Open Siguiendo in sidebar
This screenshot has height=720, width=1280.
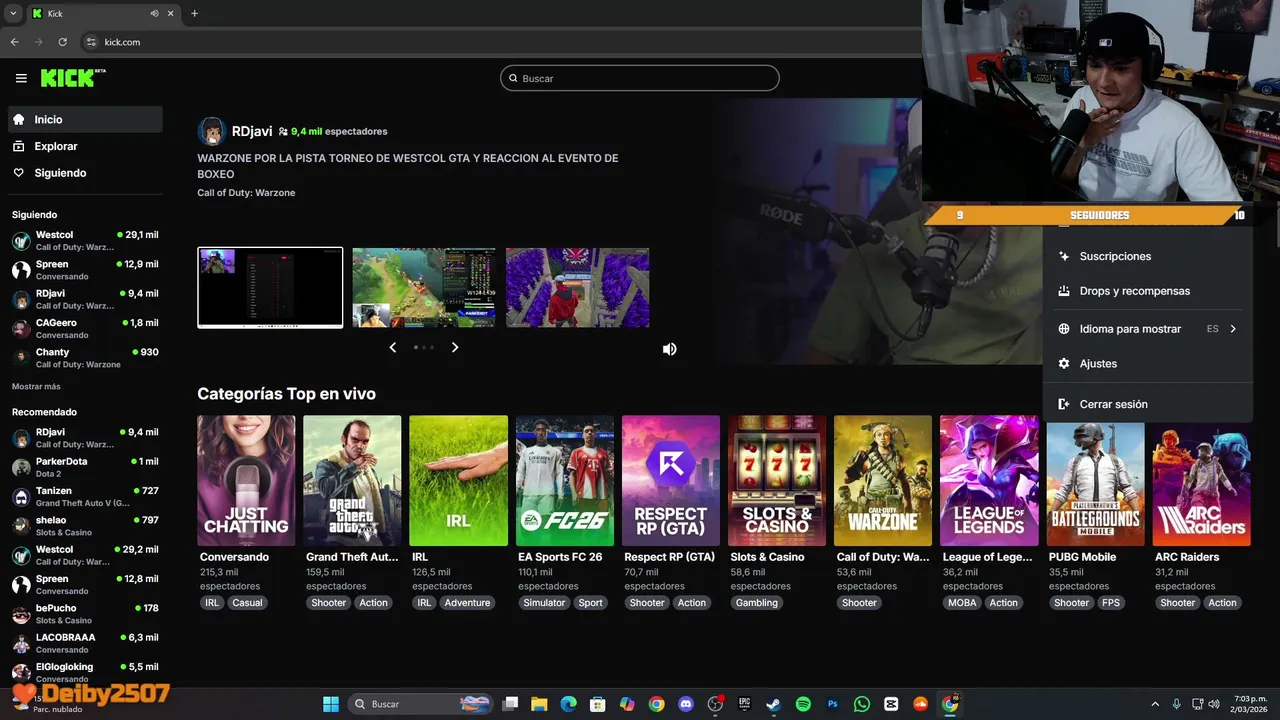point(85,173)
